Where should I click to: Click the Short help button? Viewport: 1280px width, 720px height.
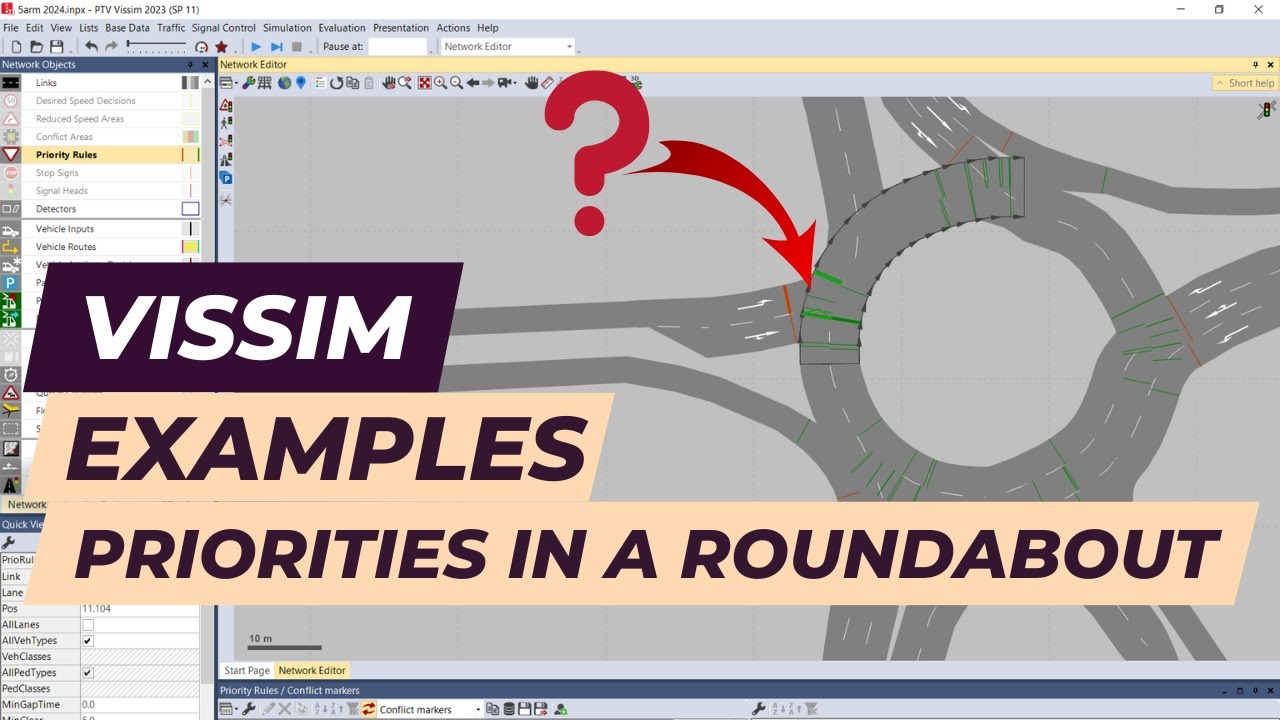[x=1245, y=83]
